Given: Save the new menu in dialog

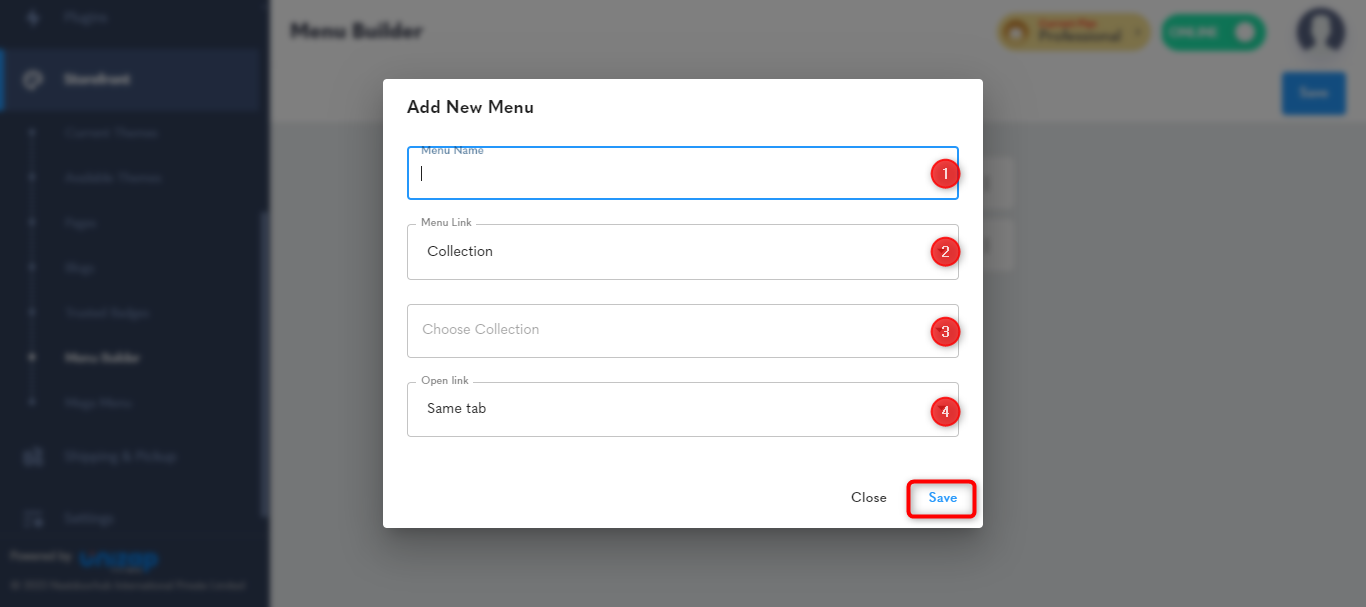Looking at the screenshot, I should pos(942,498).
